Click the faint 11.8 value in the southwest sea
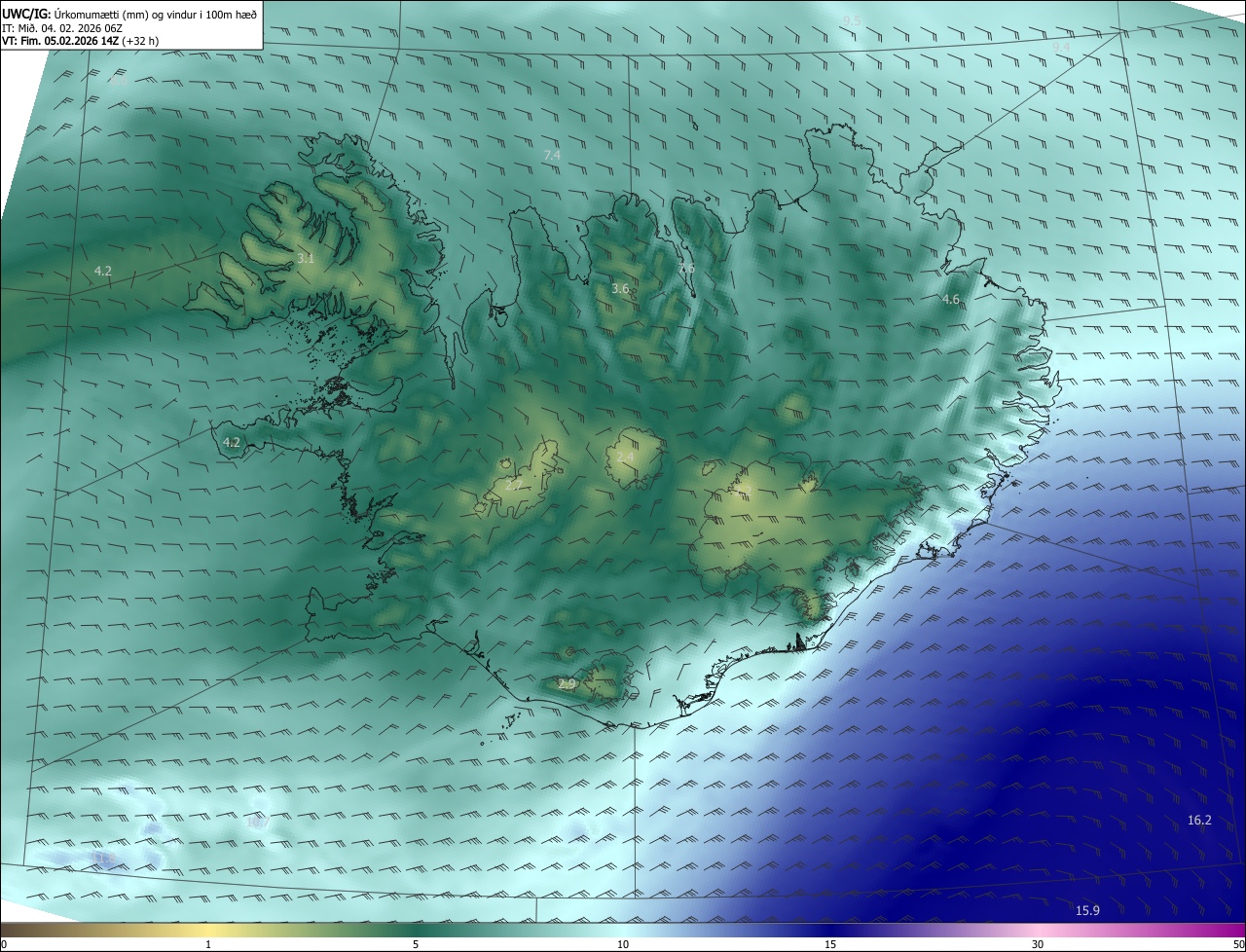Image resolution: width=1246 pixels, height=952 pixels. coord(104,857)
